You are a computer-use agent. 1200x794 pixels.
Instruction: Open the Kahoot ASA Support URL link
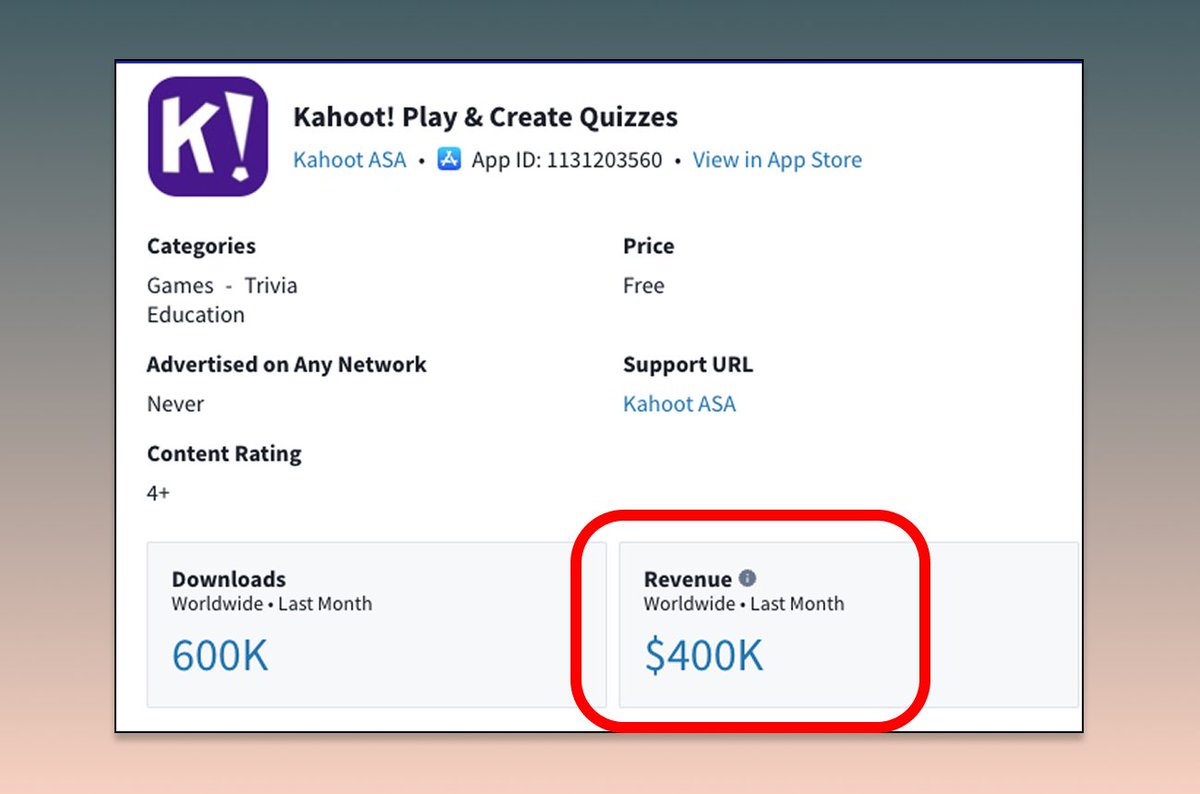[x=679, y=404]
